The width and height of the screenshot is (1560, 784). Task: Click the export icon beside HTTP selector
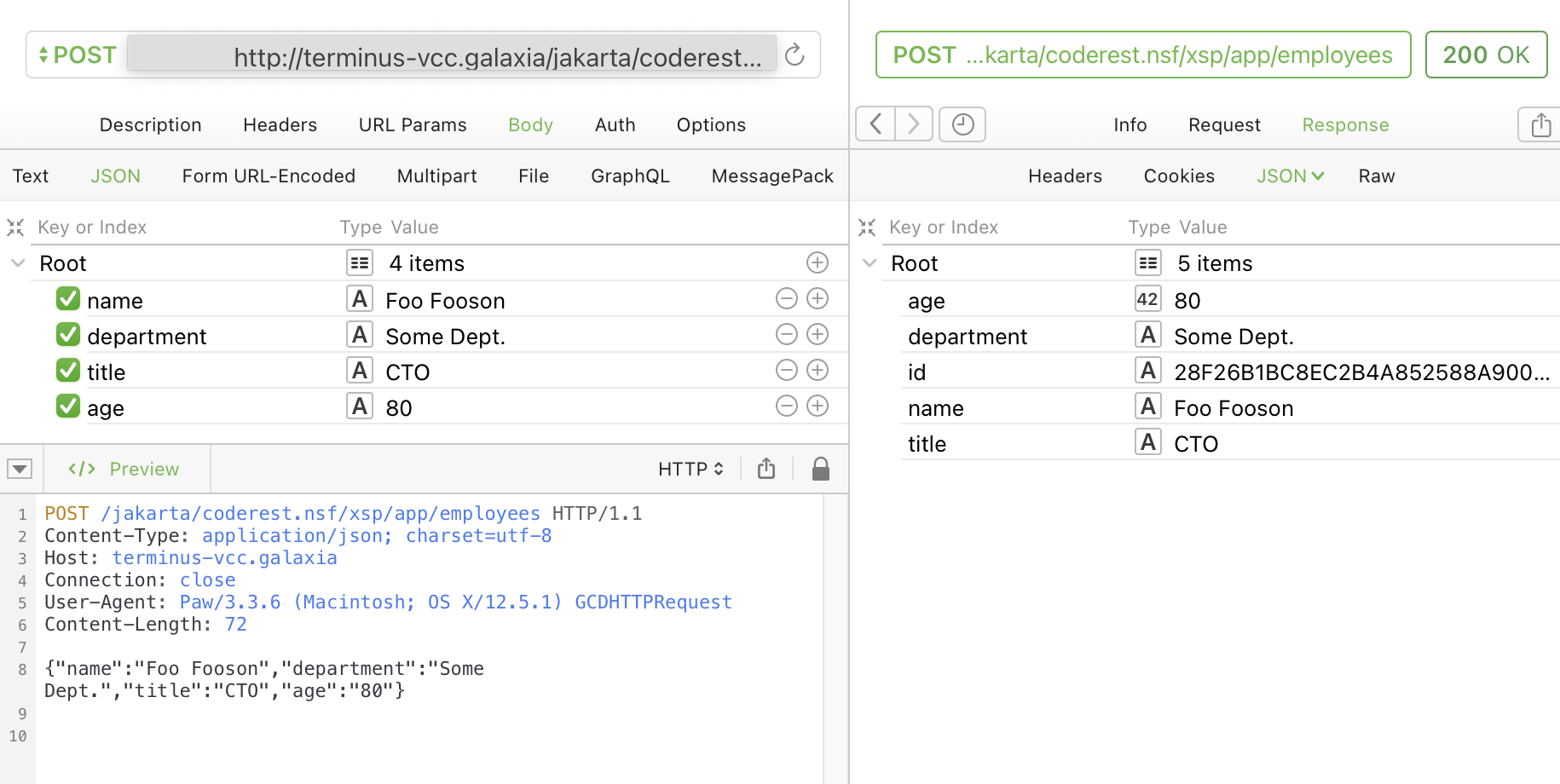pos(766,469)
